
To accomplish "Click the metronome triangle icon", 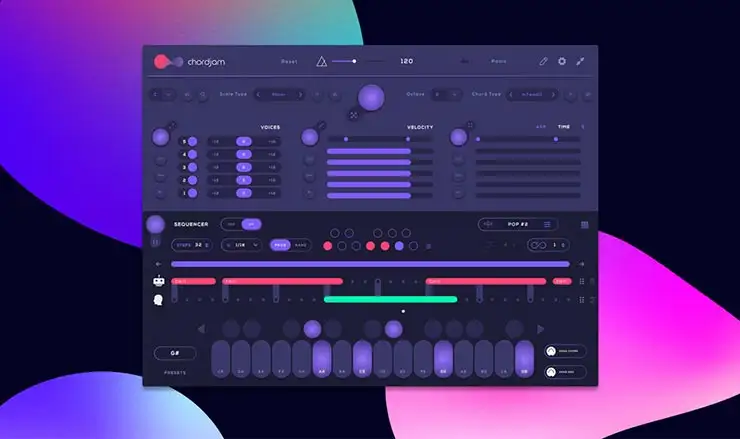I will coord(321,61).
